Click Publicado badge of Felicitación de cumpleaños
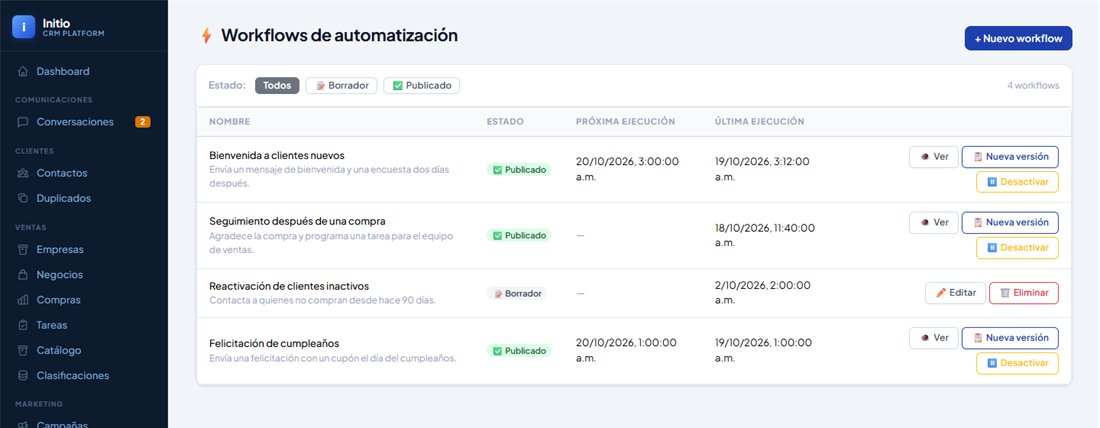This screenshot has height=428, width=1100. tap(519, 351)
